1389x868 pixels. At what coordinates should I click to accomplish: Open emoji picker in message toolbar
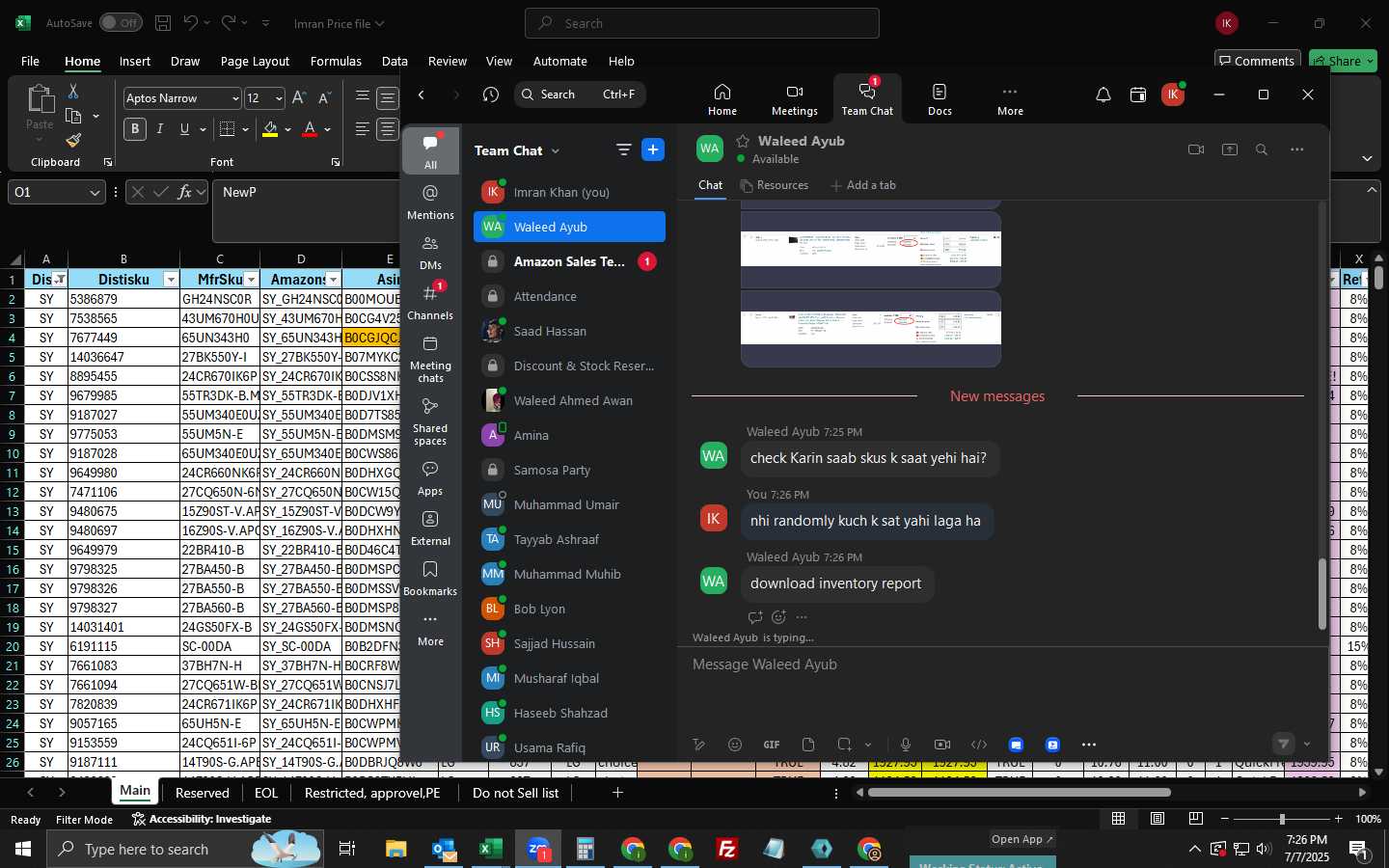735,745
